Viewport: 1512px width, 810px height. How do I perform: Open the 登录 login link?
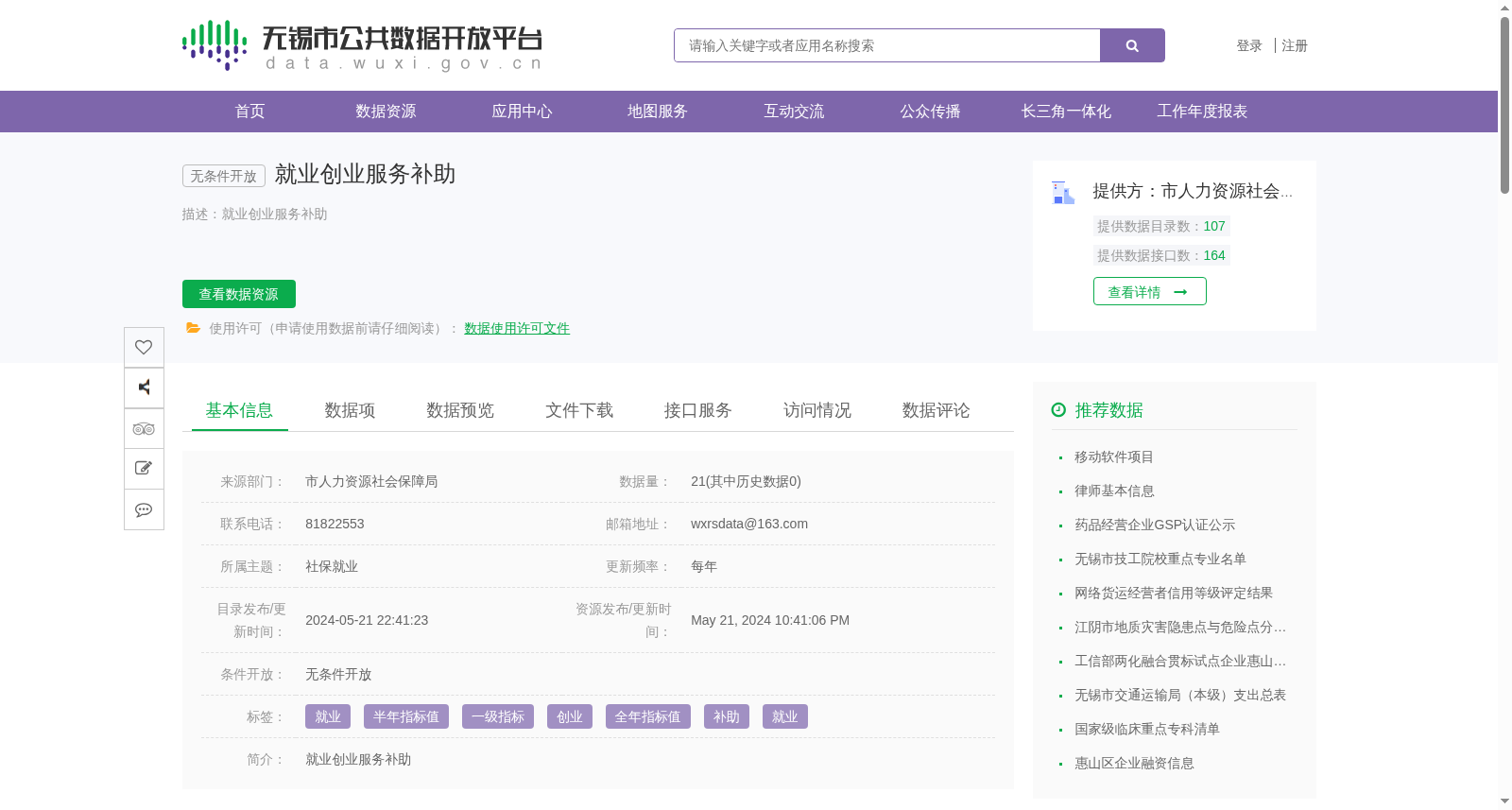1249,45
